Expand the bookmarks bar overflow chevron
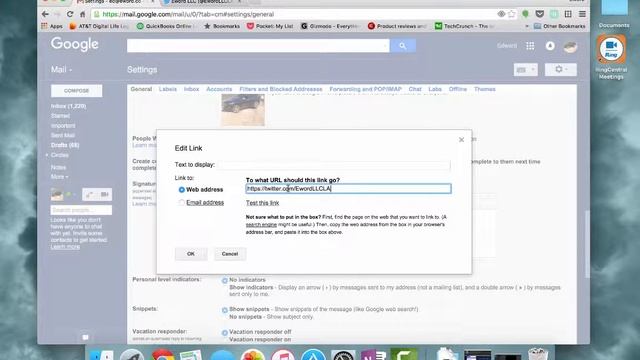 [x=527, y=26]
